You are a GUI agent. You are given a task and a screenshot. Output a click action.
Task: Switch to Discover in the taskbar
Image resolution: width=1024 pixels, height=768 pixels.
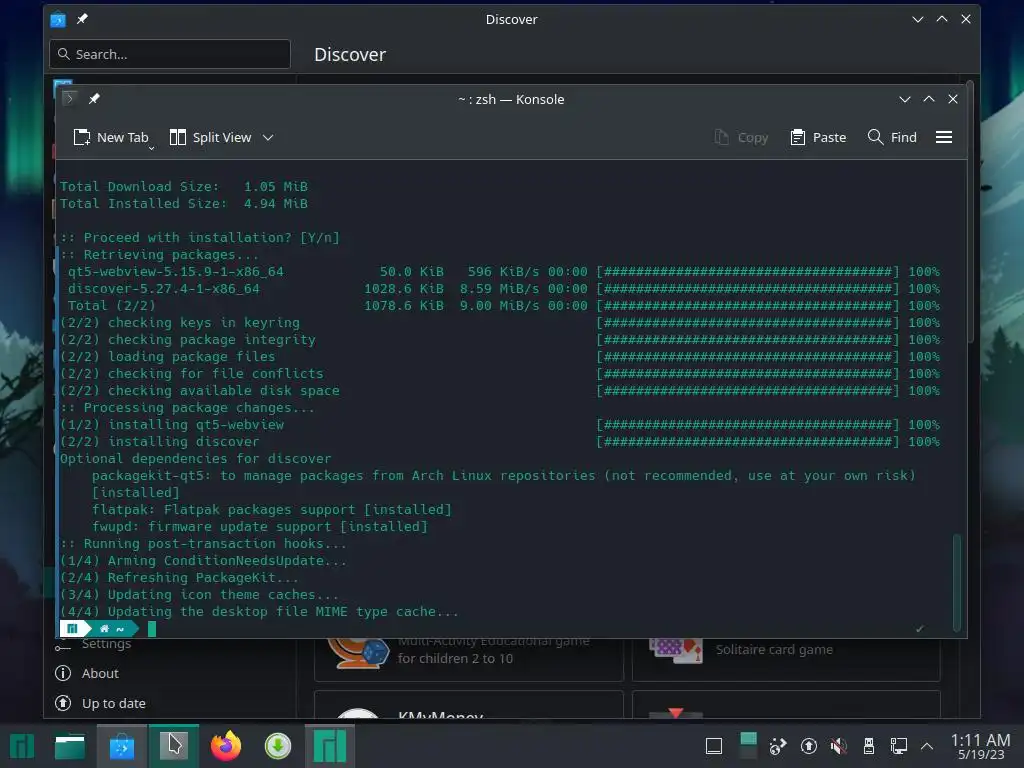pyautogui.click(x=122, y=746)
